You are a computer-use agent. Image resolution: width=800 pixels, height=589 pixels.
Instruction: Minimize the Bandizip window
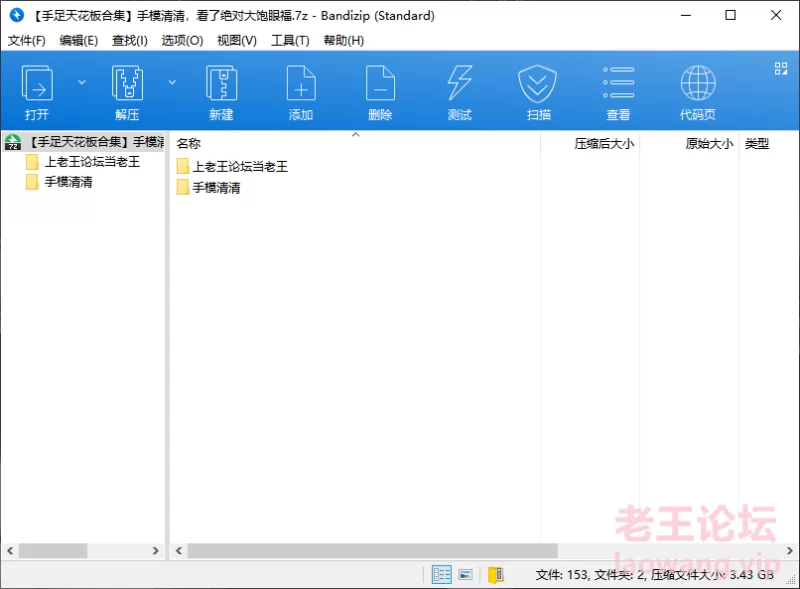point(686,15)
